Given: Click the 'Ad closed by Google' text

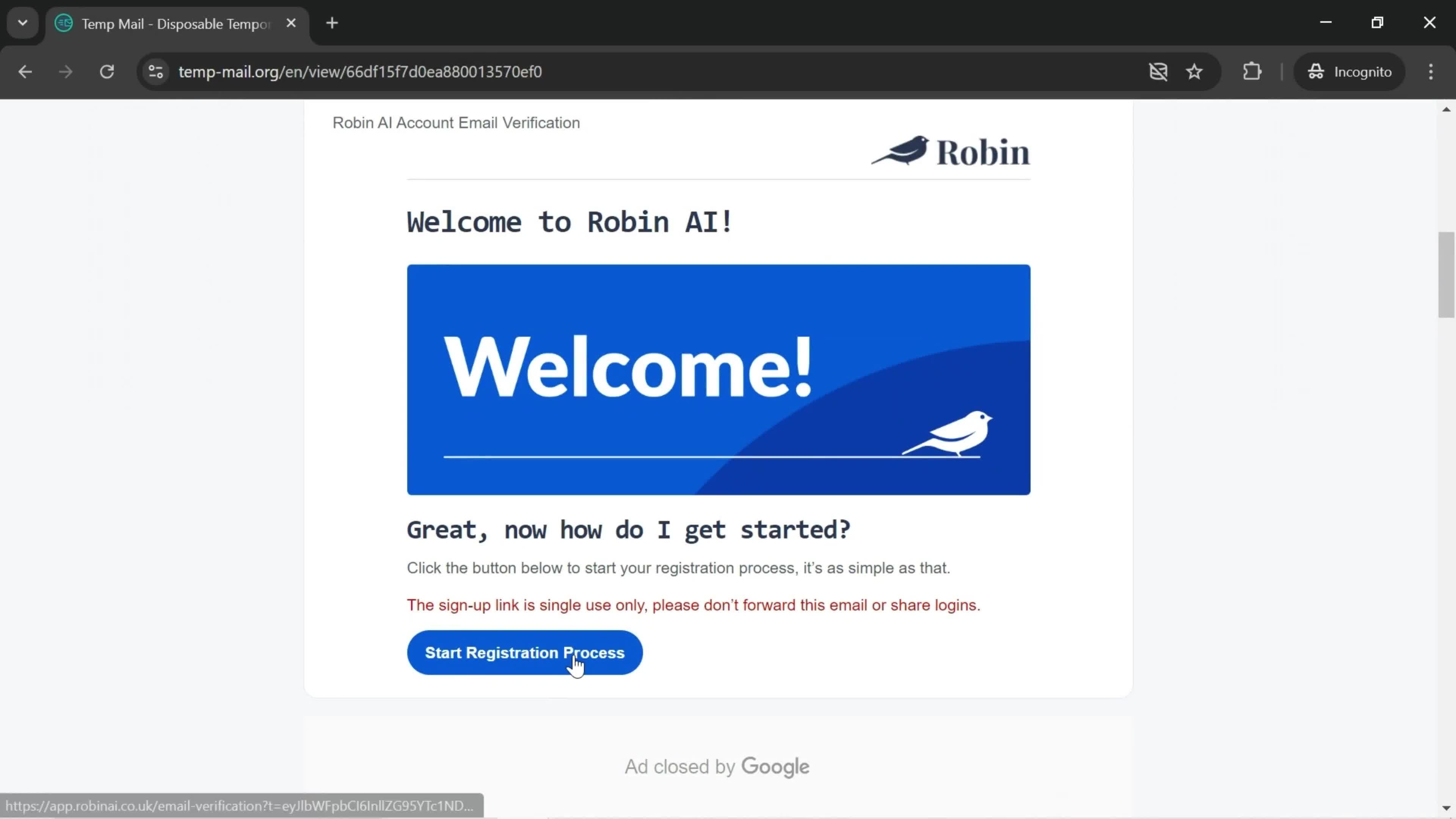Looking at the screenshot, I should click(x=717, y=766).
